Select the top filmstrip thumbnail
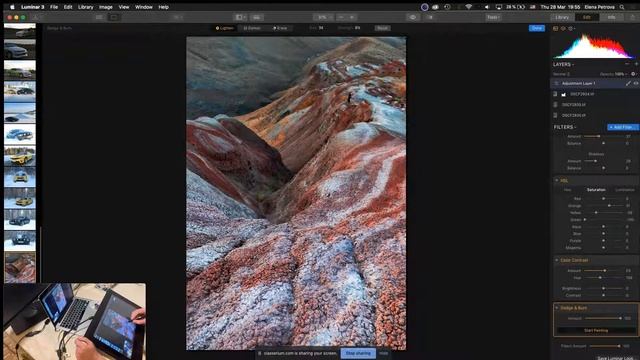This screenshot has height=360, width=640. pyautogui.click(x=20, y=31)
